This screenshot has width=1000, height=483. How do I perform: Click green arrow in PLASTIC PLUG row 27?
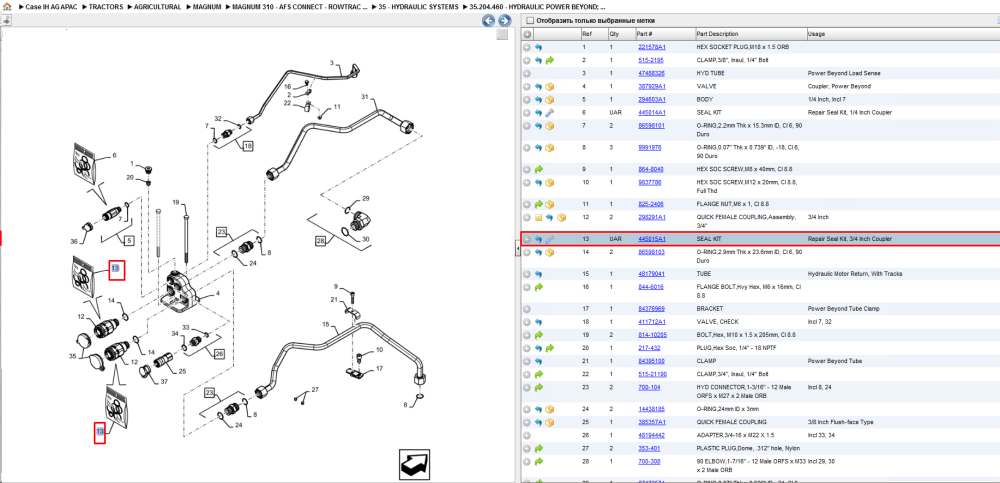[538, 449]
